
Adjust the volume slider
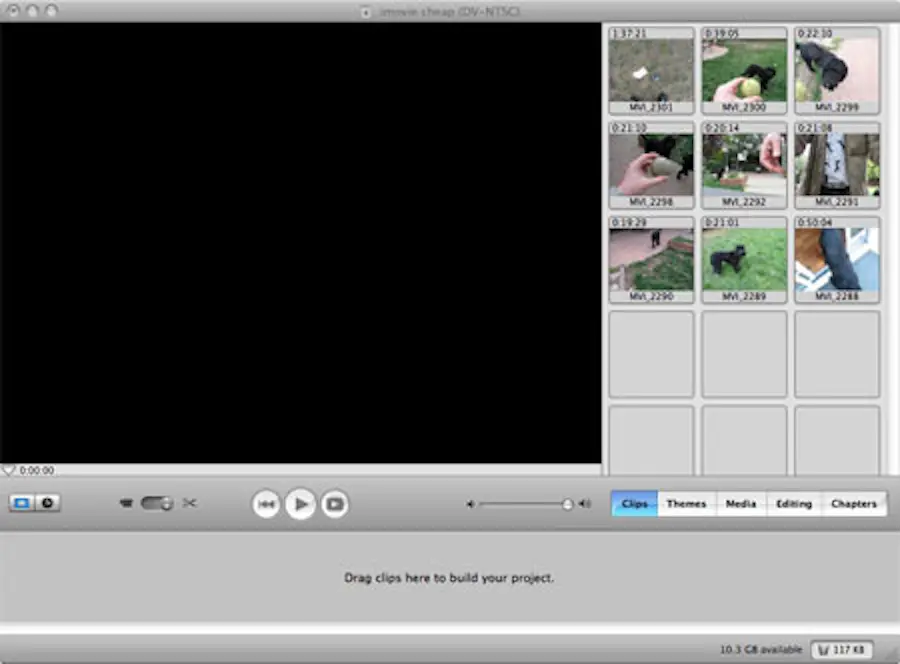tap(566, 504)
